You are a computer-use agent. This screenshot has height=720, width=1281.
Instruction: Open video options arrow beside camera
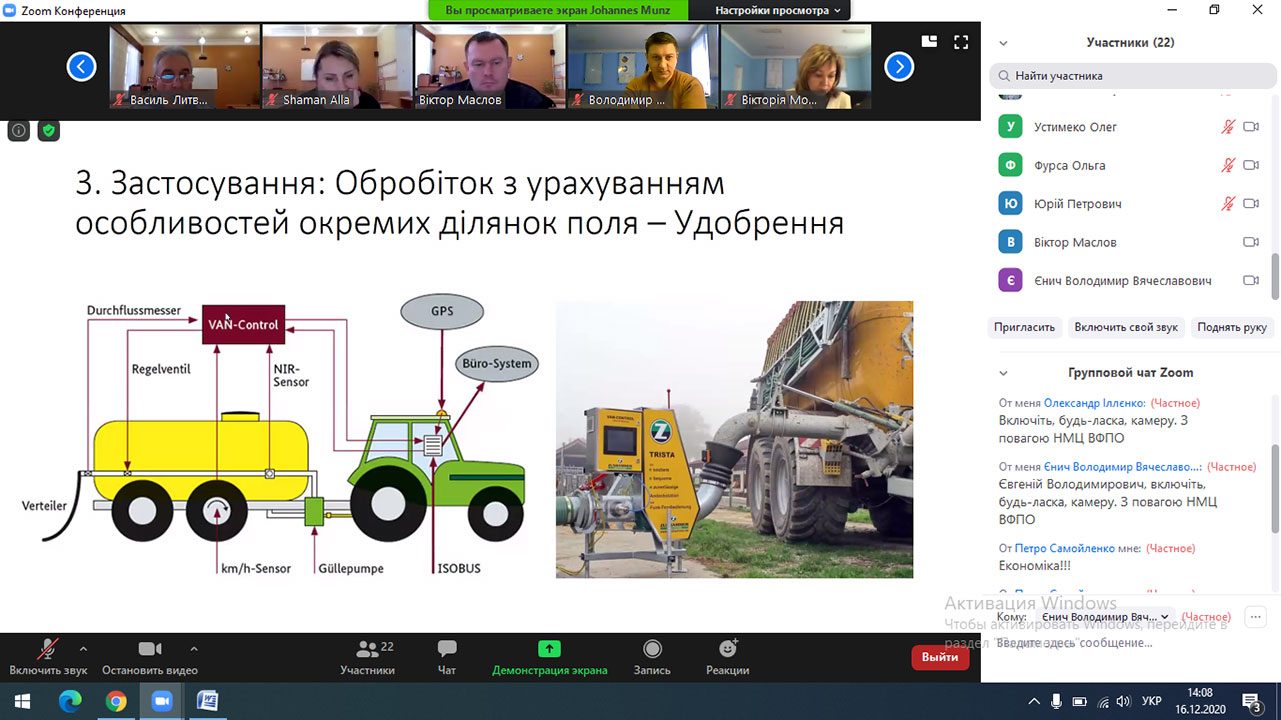coord(194,648)
